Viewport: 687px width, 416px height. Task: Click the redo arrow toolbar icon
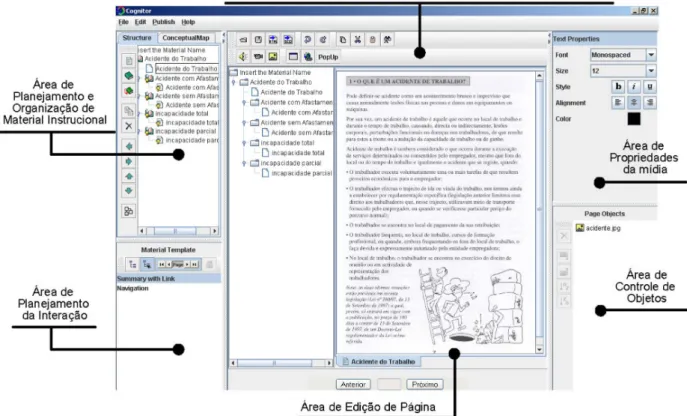[323, 40]
